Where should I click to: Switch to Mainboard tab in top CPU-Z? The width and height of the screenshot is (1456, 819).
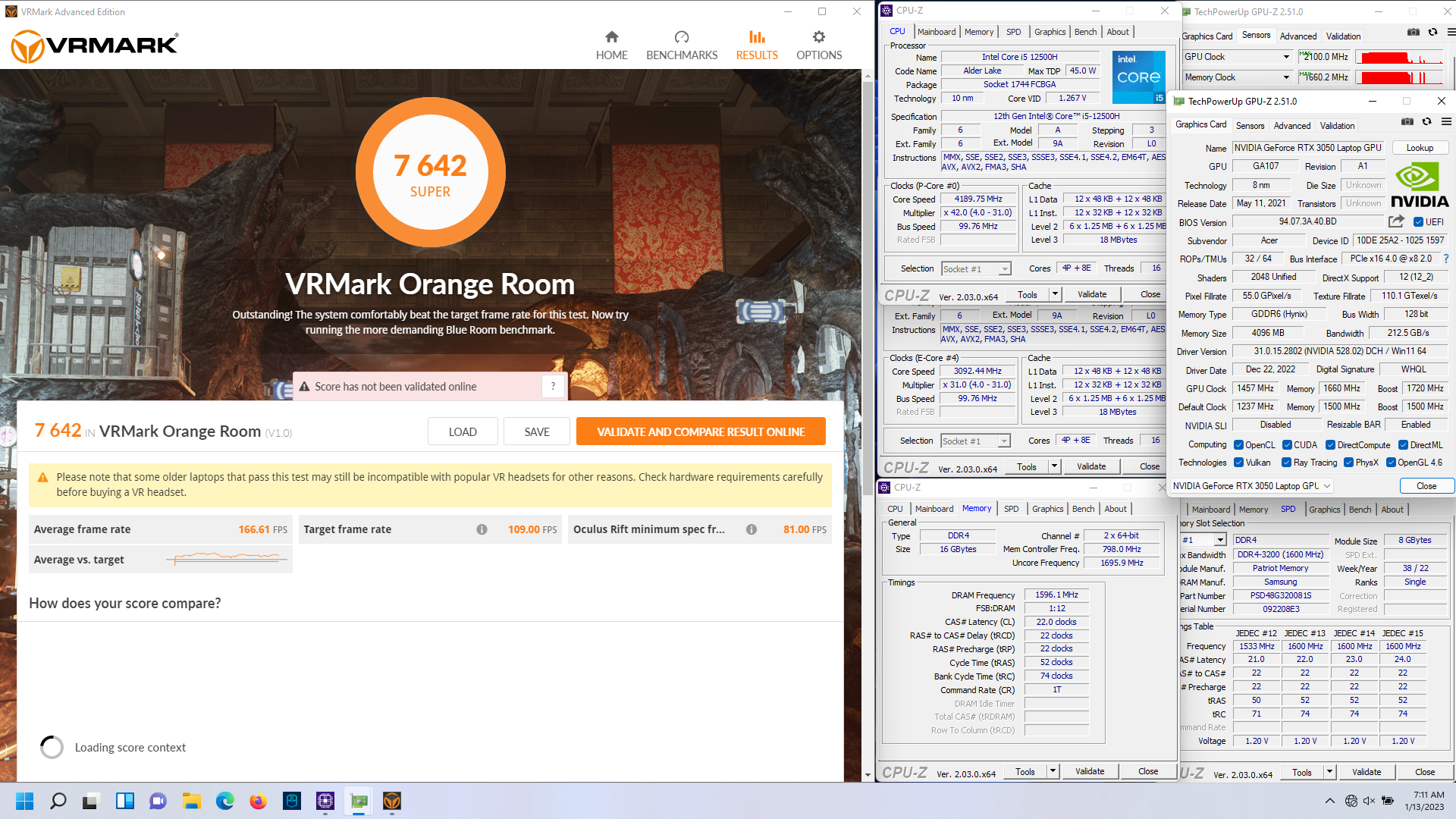coord(937,32)
